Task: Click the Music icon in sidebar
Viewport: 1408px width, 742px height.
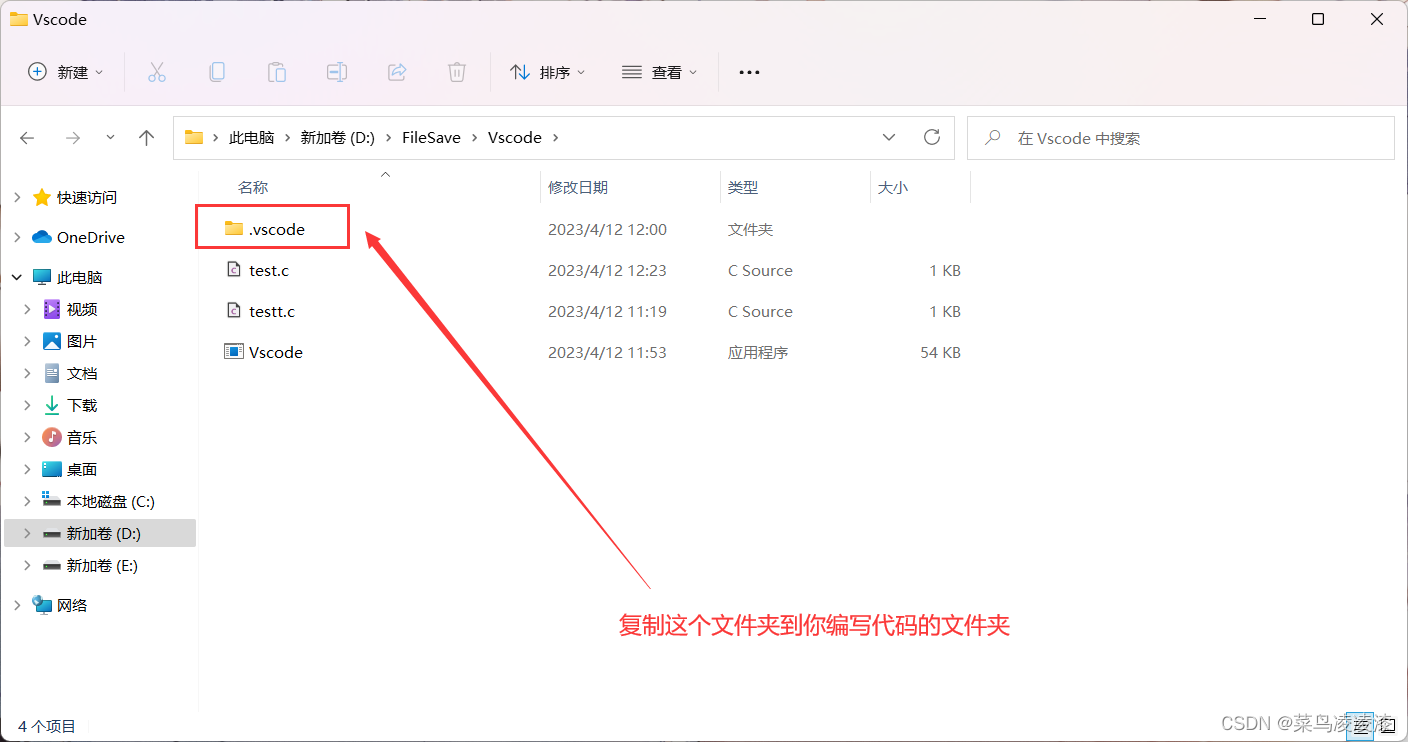Action: 52,437
